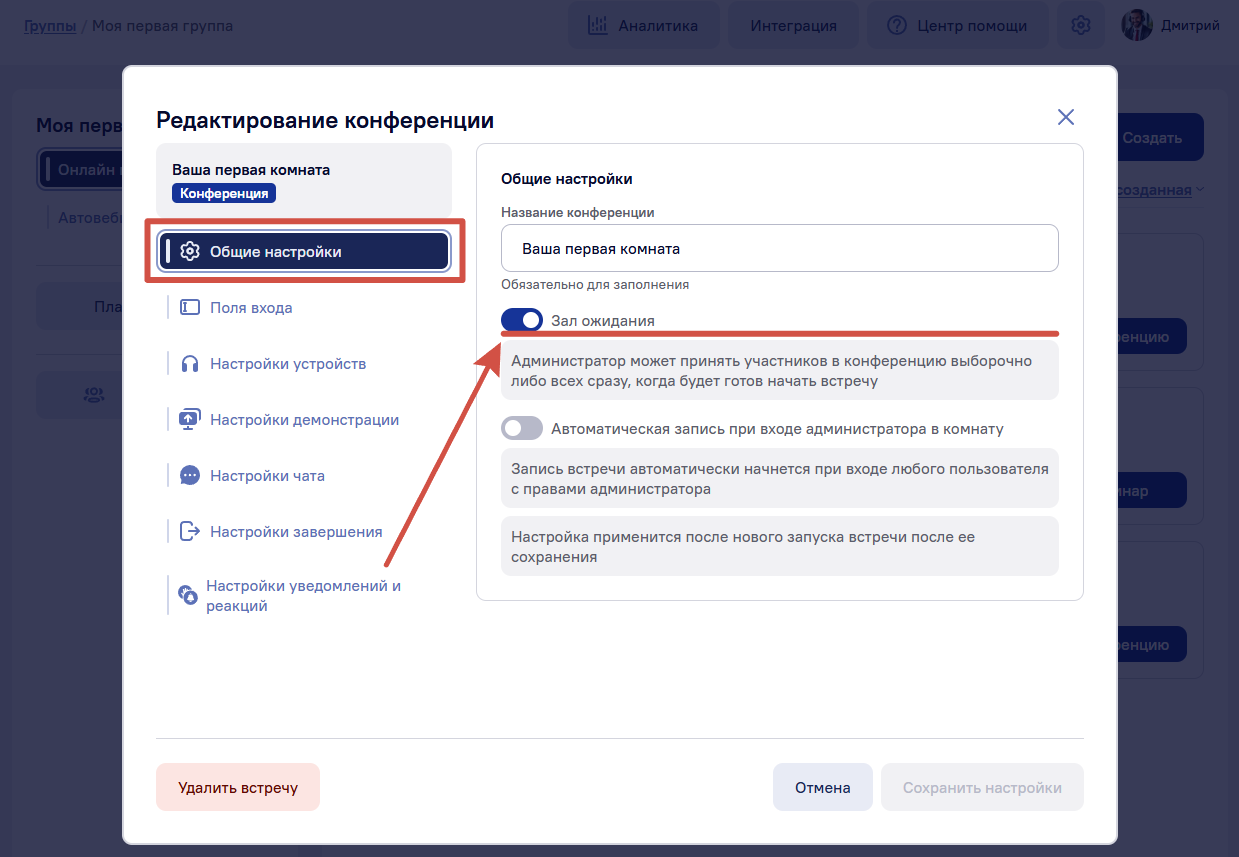The height and width of the screenshot is (857, 1239).
Task: Click the Отмена button
Action: pyautogui.click(x=823, y=787)
